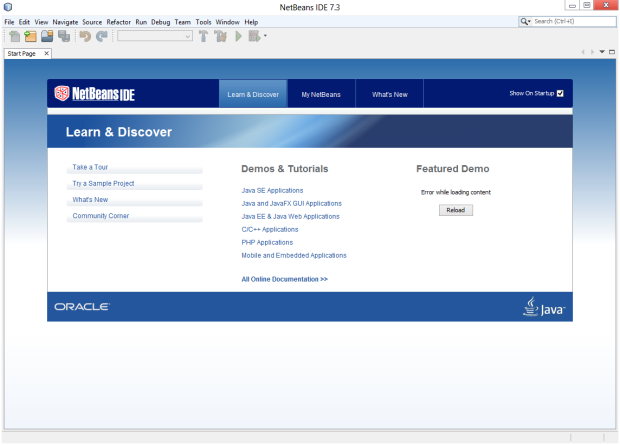Screen dimensions: 620x445
Task: Switch to the My NetBeans tab
Action: (x=321, y=94)
